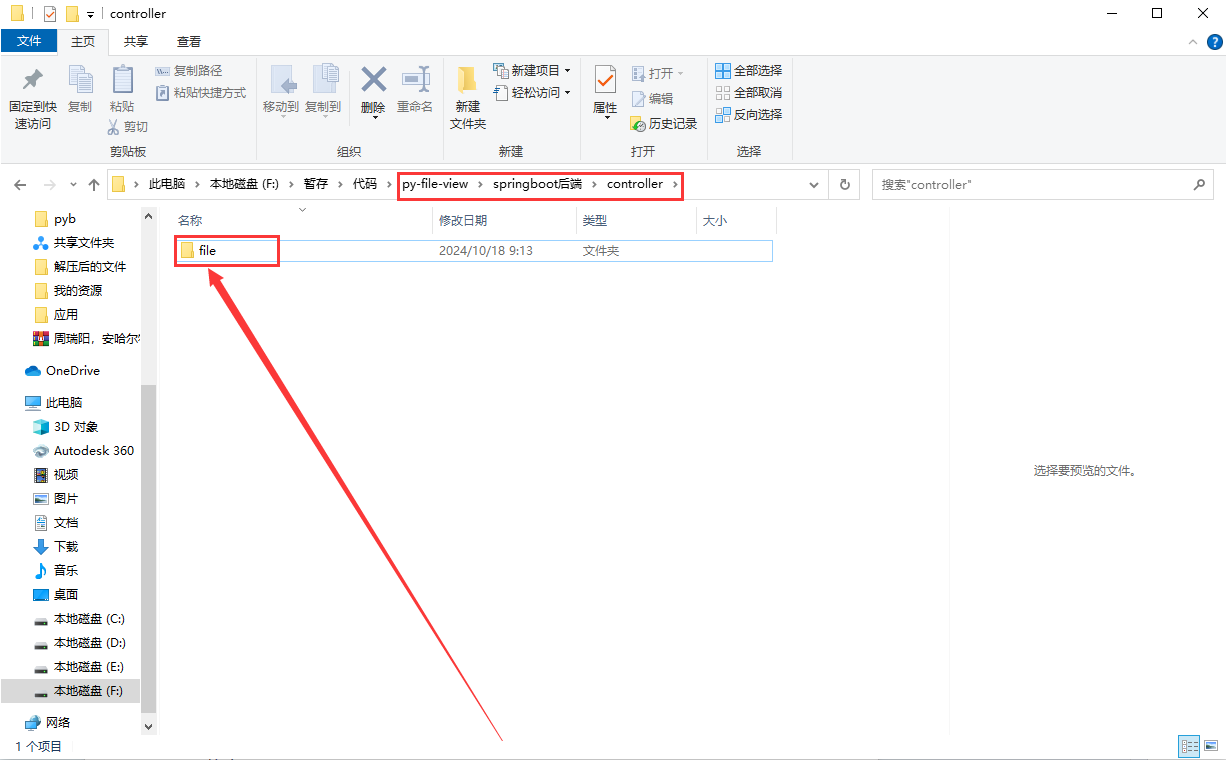The height and width of the screenshot is (760, 1226).
Task: Open Help with the blue question mark
Action: (1213, 42)
